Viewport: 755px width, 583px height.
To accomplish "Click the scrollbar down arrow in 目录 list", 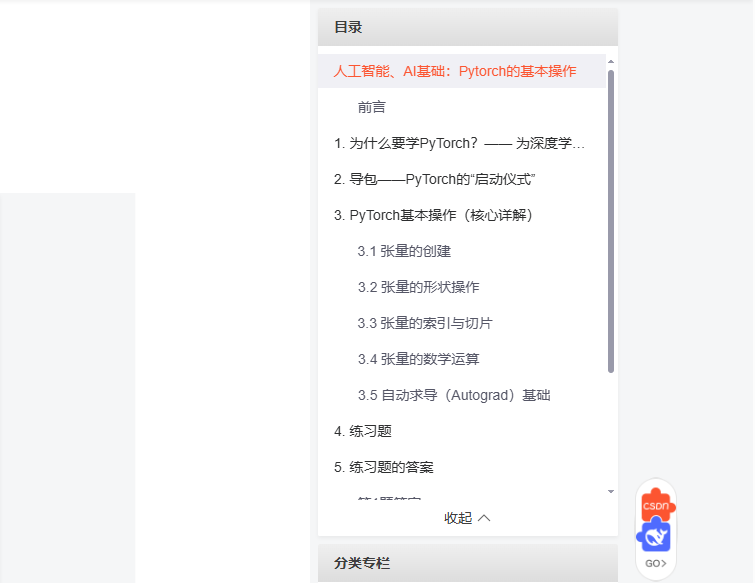I will [x=611, y=492].
